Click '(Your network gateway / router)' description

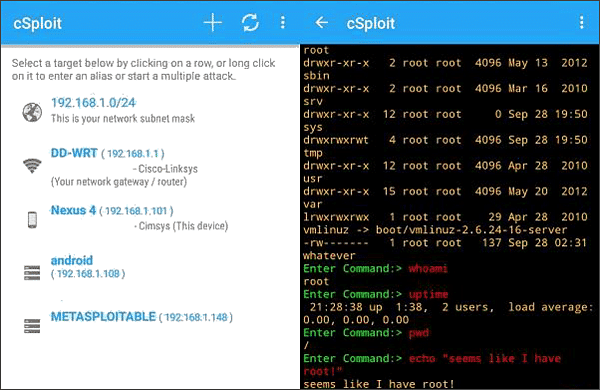point(119,181)
